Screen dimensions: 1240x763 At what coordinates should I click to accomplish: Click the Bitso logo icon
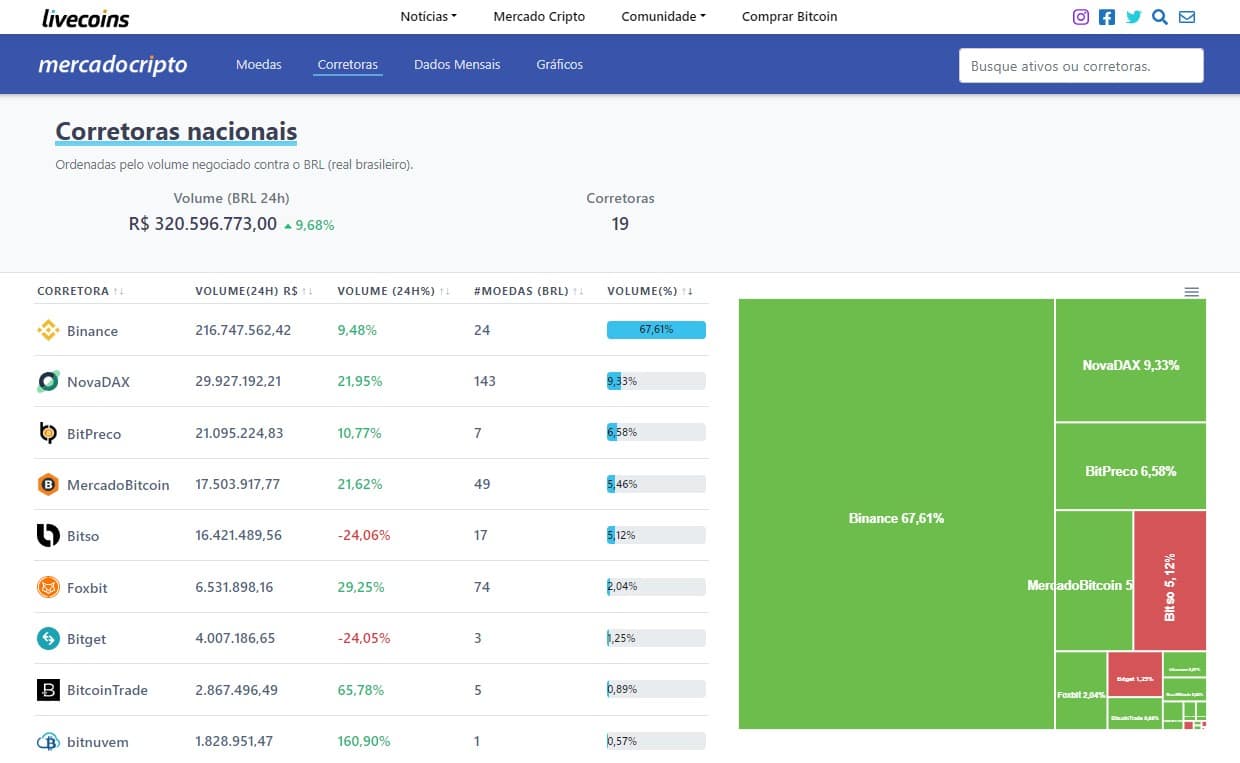pos(48,536)
